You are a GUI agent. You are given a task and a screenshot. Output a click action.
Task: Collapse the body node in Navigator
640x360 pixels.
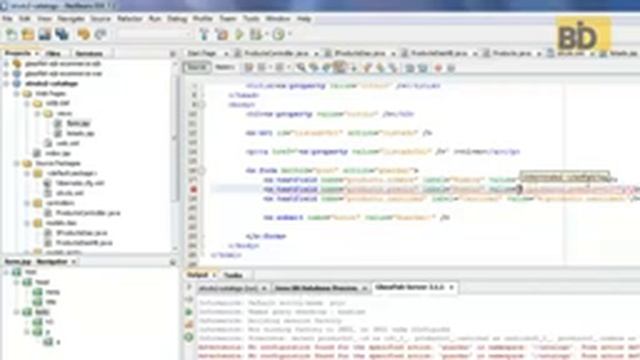[x=16, y=312]
